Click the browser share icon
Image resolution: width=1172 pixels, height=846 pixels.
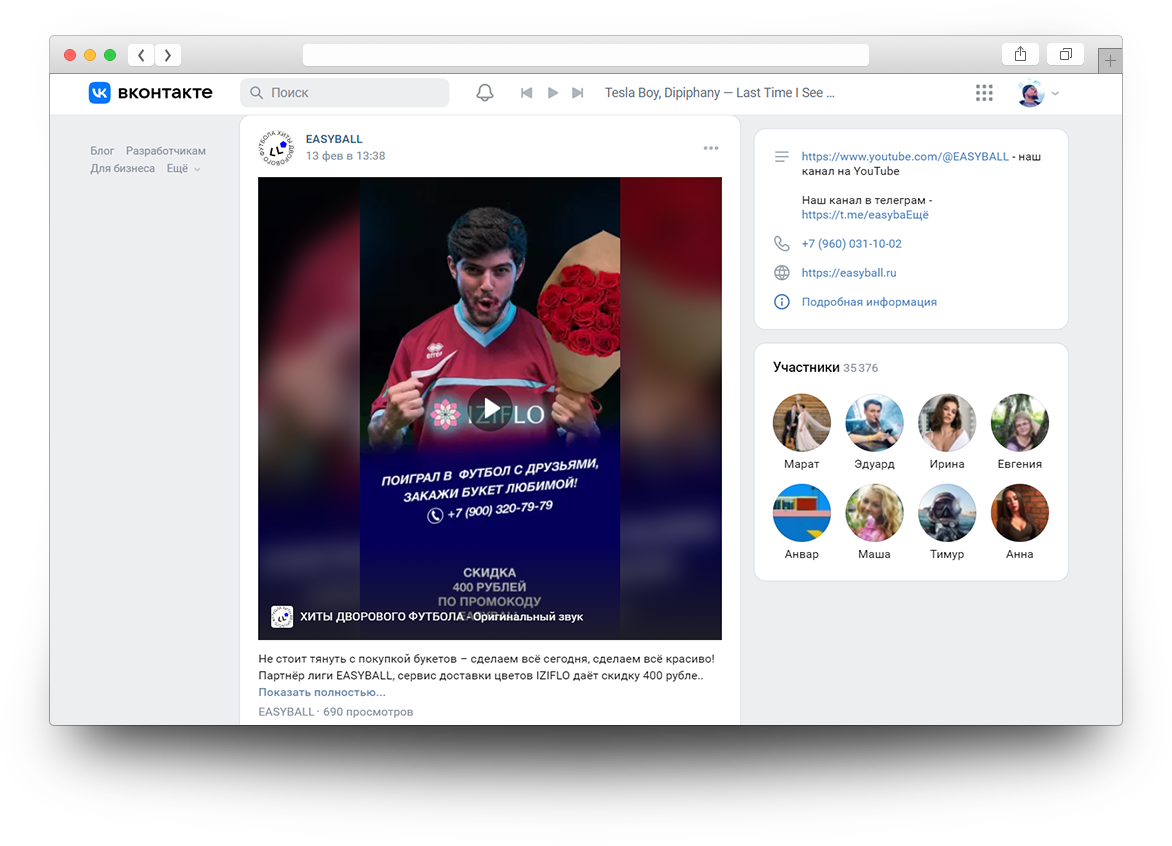pyautogui.click(x=1020, y=54)
